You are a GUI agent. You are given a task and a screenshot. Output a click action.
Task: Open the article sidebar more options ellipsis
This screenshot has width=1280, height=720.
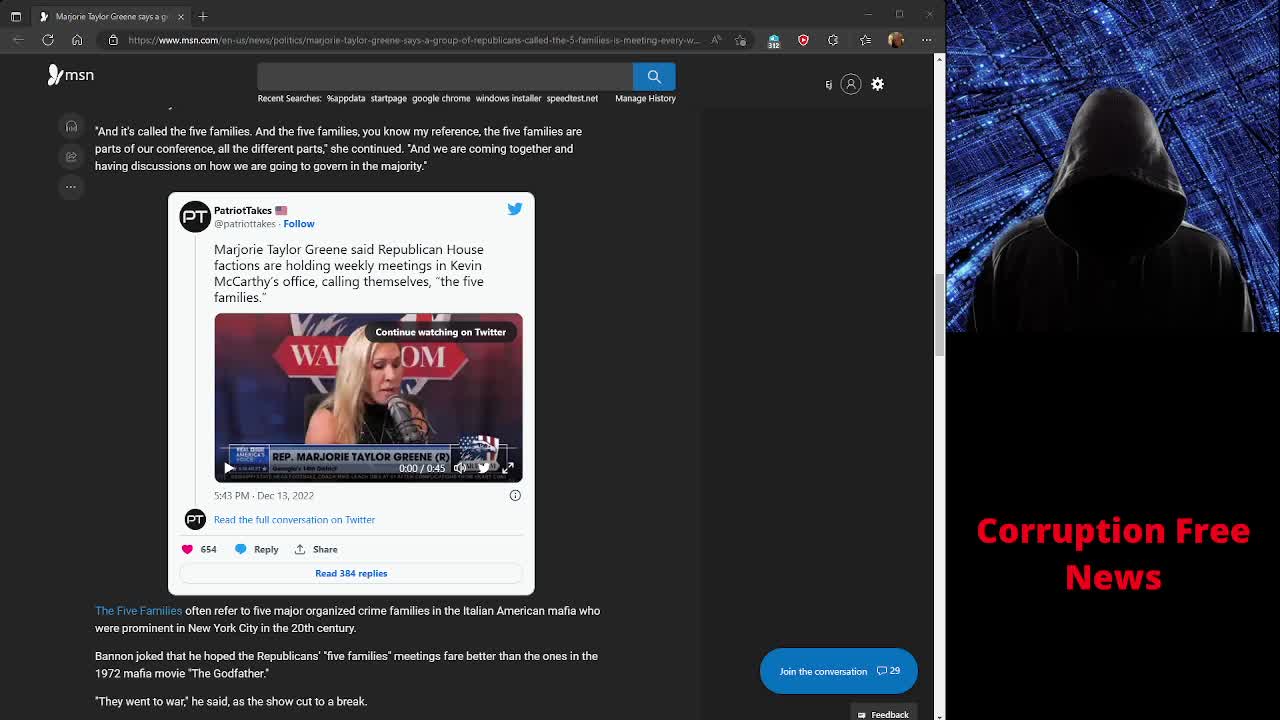(71, 186)
